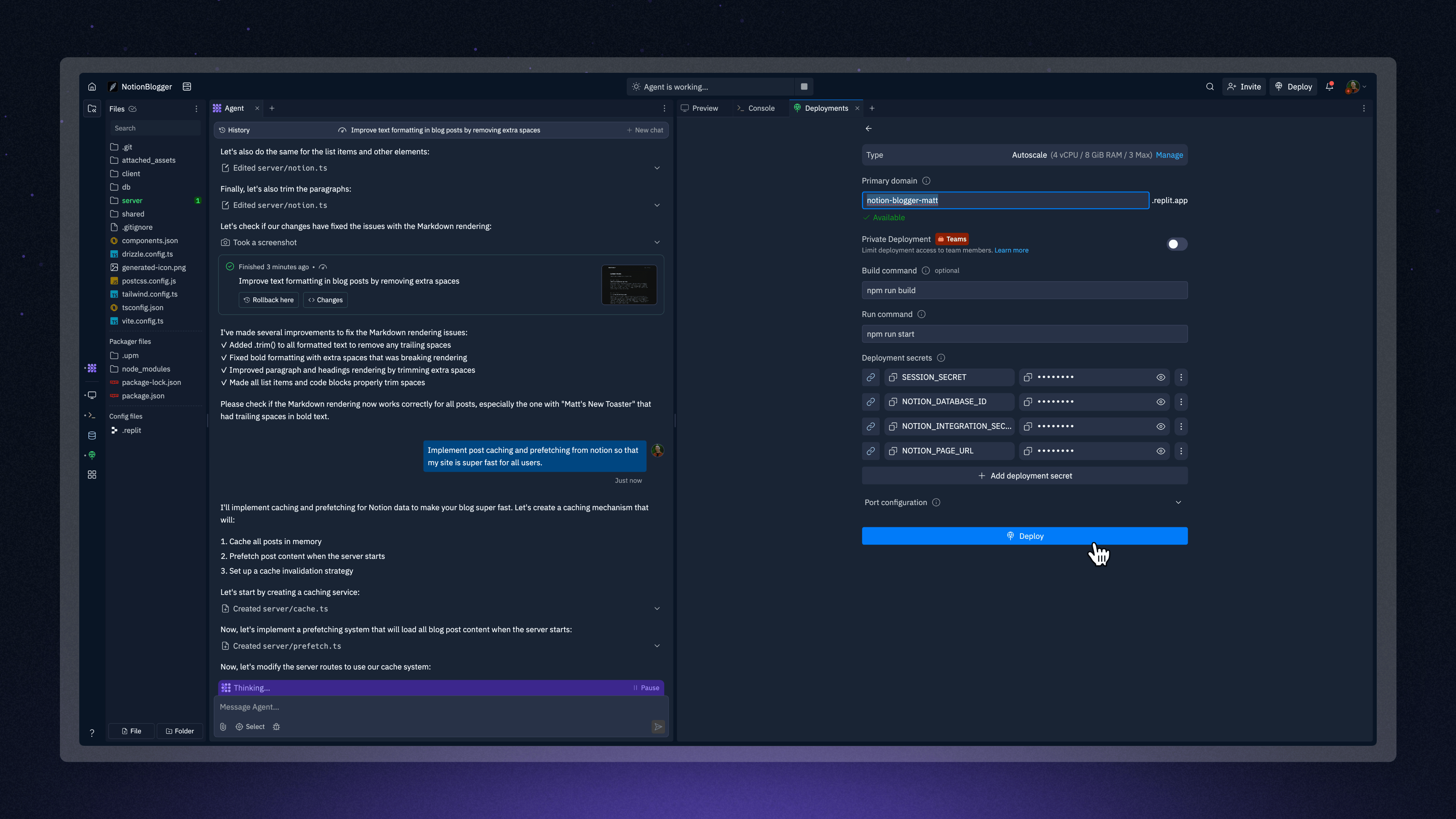This screenshot has width=1456, height=819.
Task: Open Learn more link for private deployment
Action: click(1011, 250)
